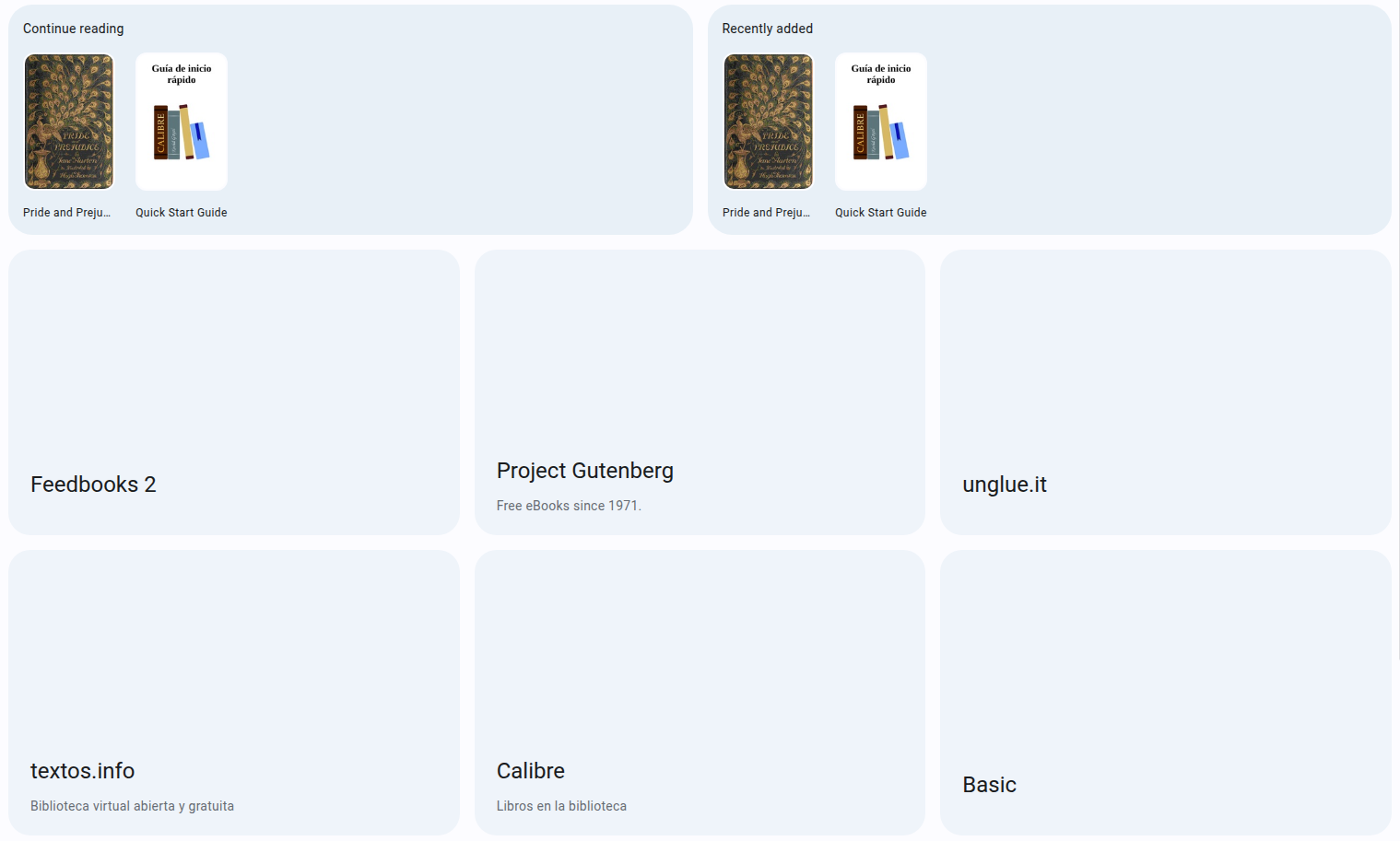The image size is (1400, 841).
Task: Select the Basic catalog card
Action: click(1165, 693)
